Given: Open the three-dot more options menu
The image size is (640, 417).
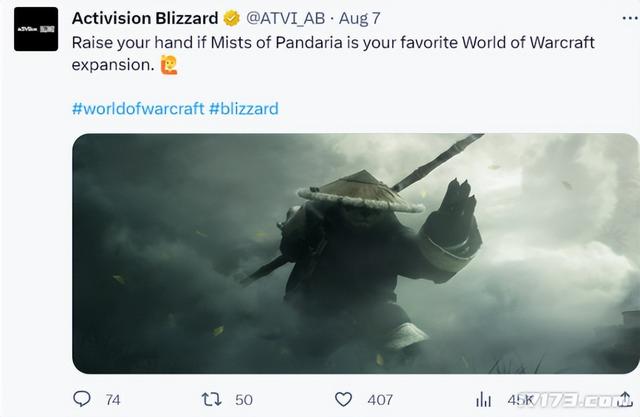Looking at the screenshot, I should (x=630, y=18).
